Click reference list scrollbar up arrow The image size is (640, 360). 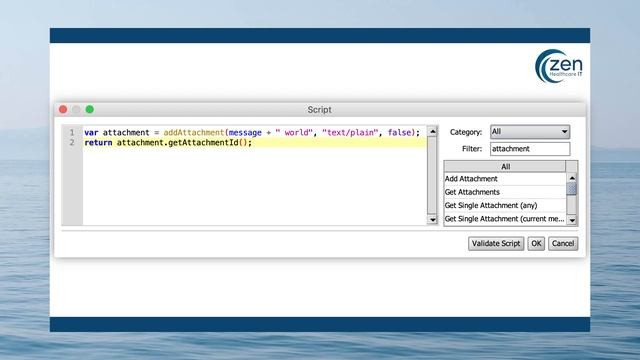[572, 178]
